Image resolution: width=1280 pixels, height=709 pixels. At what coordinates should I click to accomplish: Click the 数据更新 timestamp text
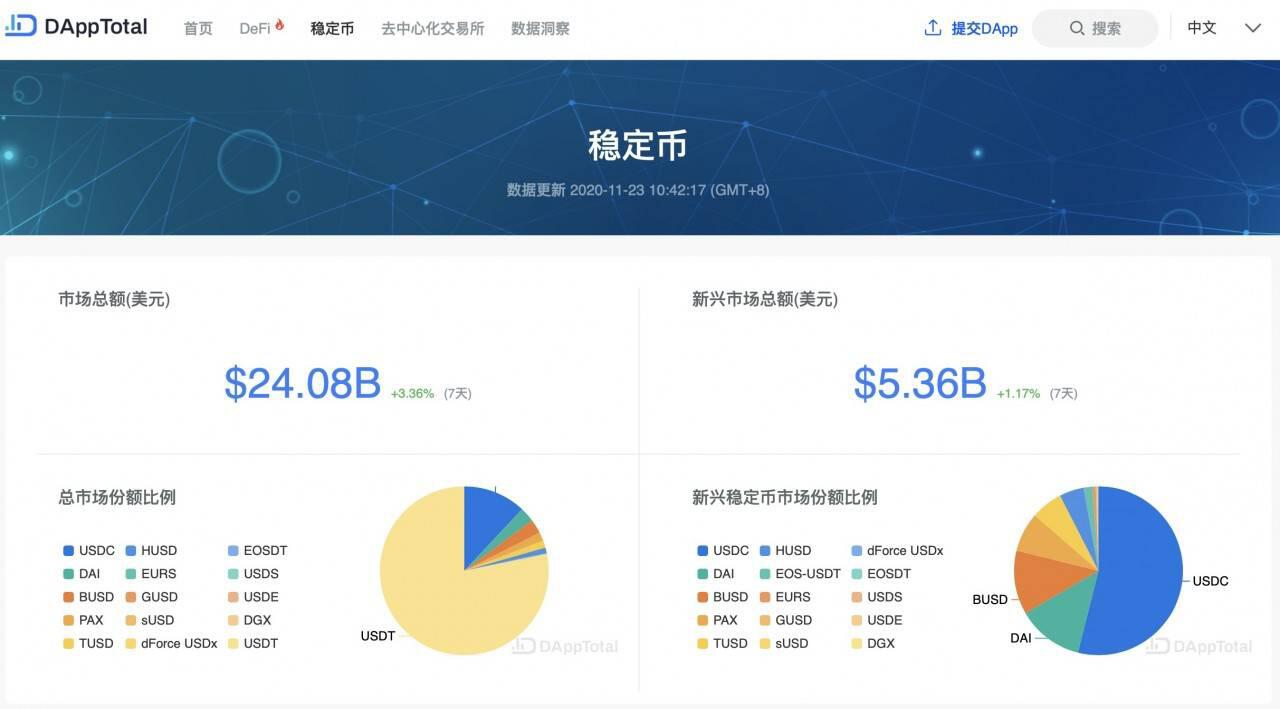click(x=638, y=190)
